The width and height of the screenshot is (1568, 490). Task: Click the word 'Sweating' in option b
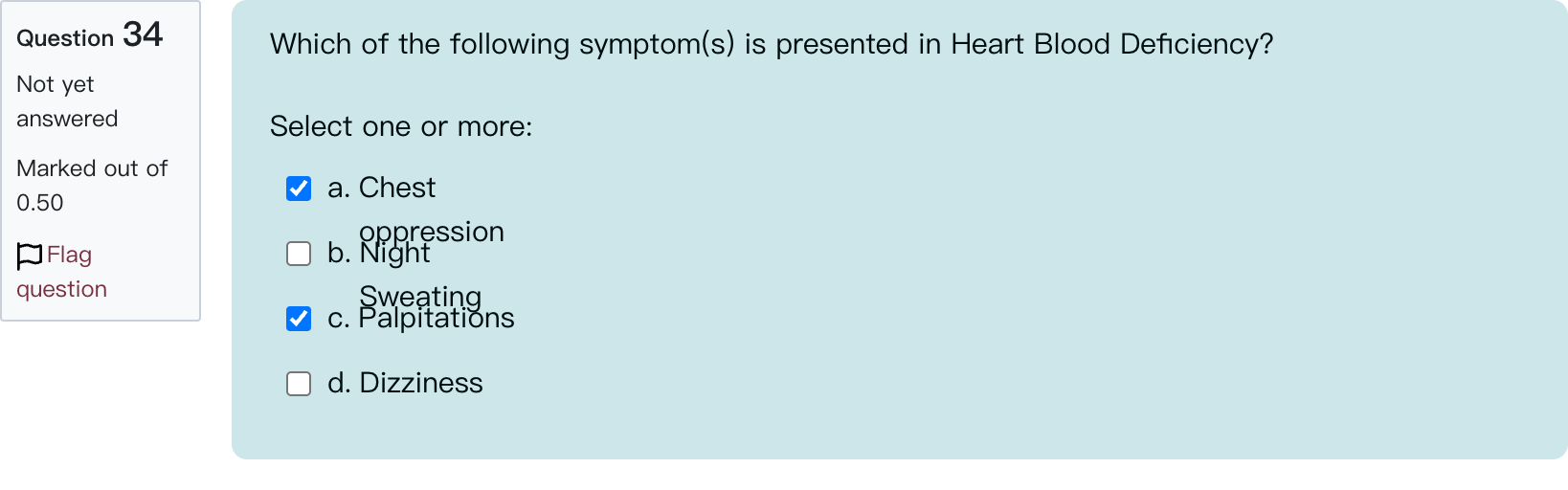pyautogui.click(x=420, y=297)
